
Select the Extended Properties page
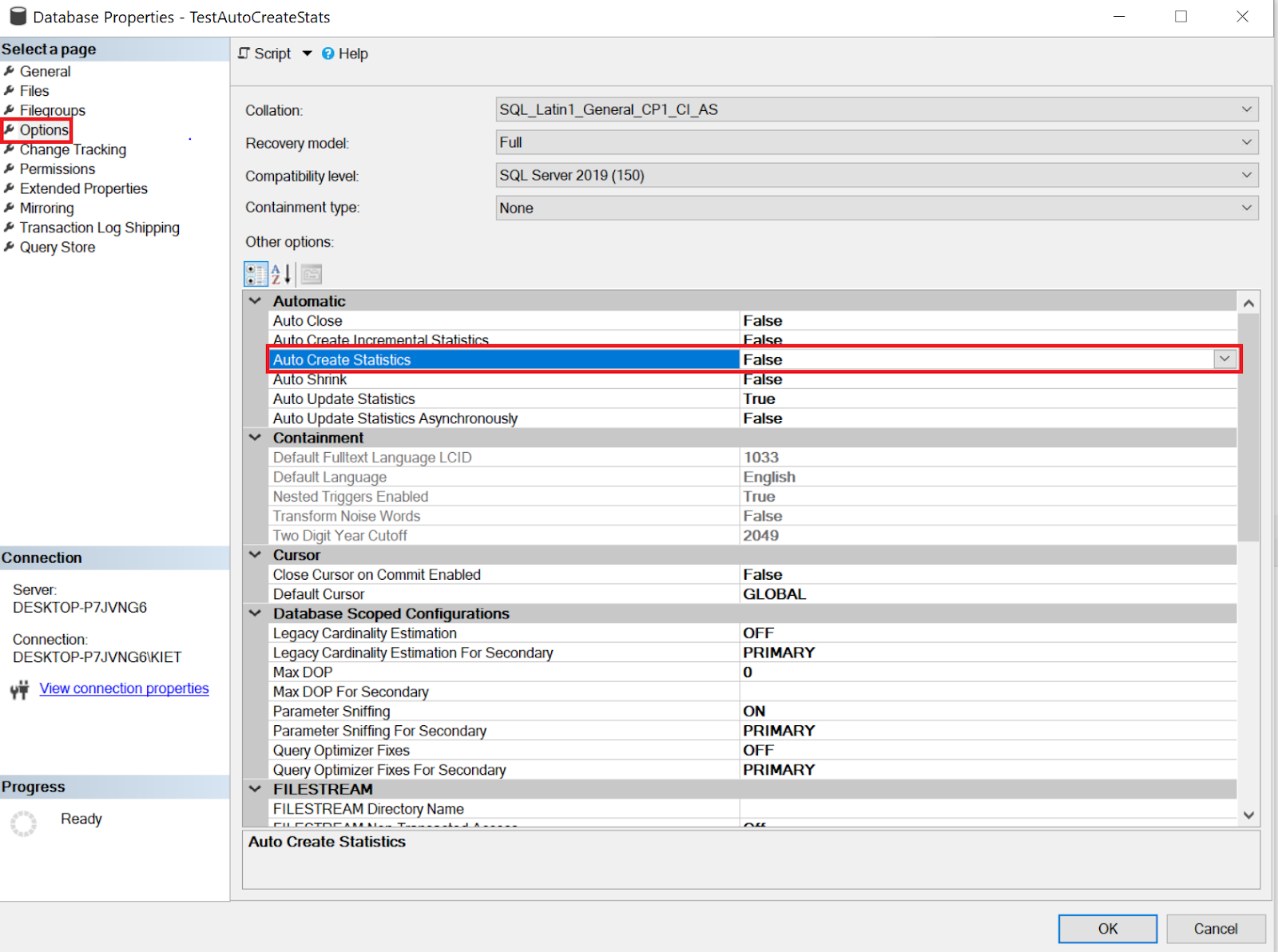[x=84, y=188]
